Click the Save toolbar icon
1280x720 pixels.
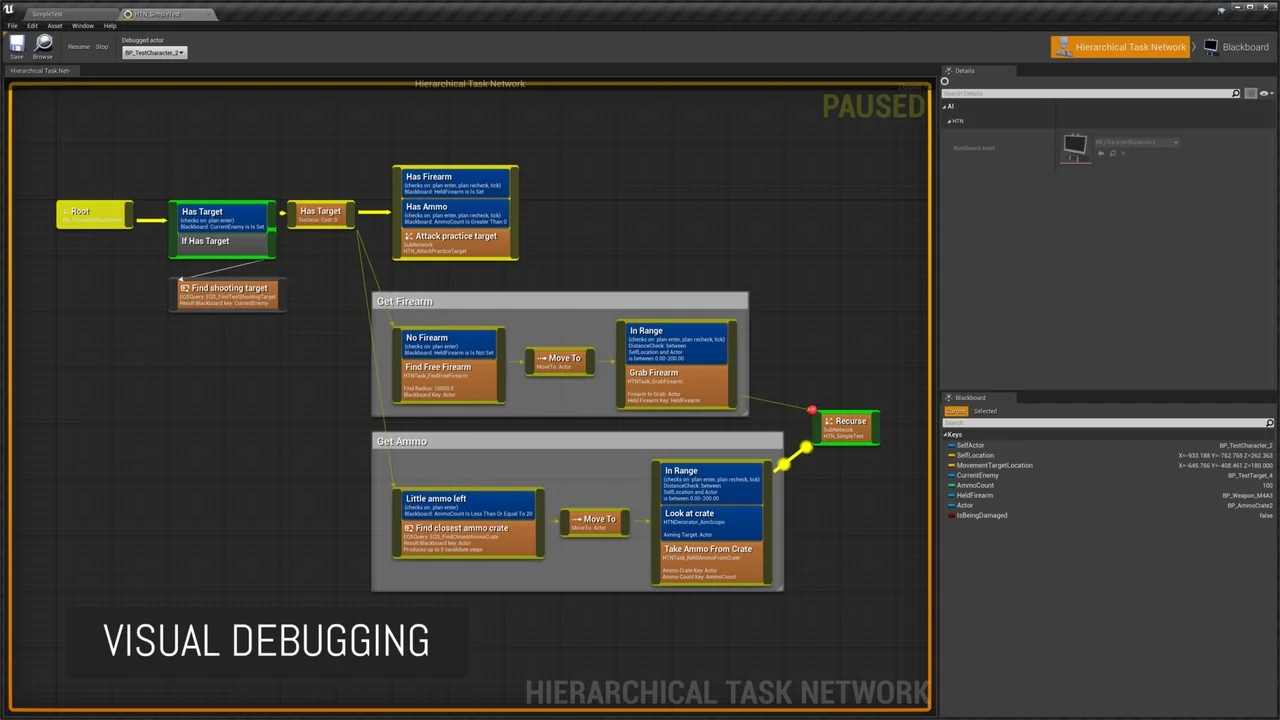click(17, 44)
